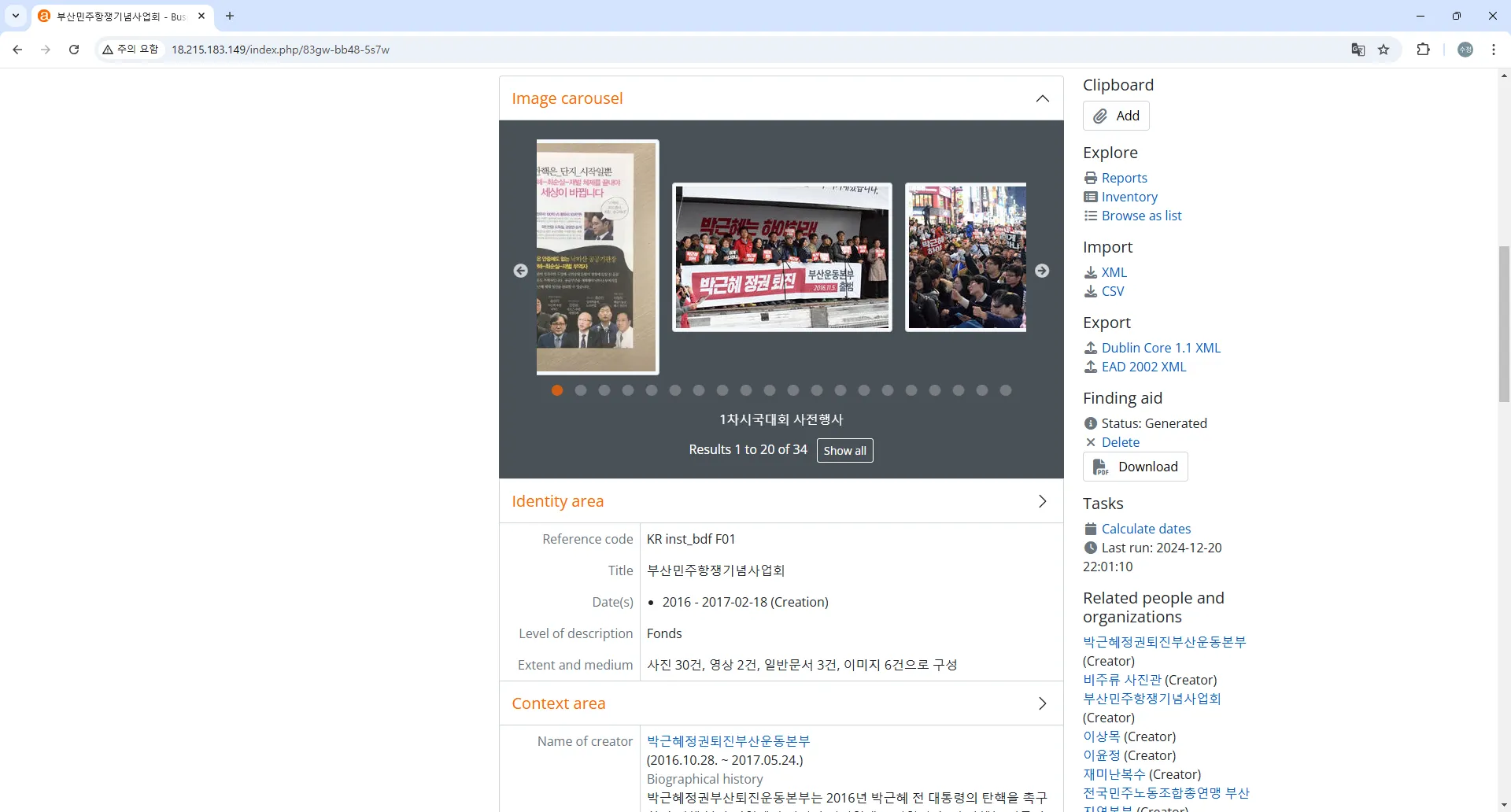Click the browser back arrow

pos(17,50)
